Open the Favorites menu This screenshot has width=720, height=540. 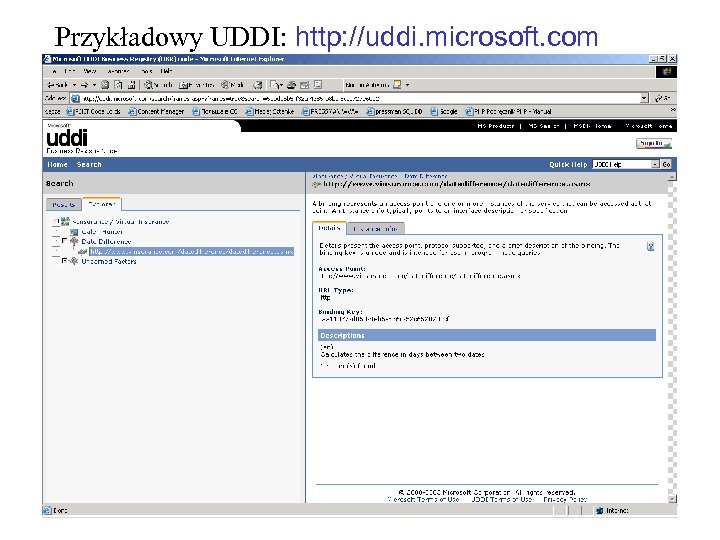[x=118, y=71]
